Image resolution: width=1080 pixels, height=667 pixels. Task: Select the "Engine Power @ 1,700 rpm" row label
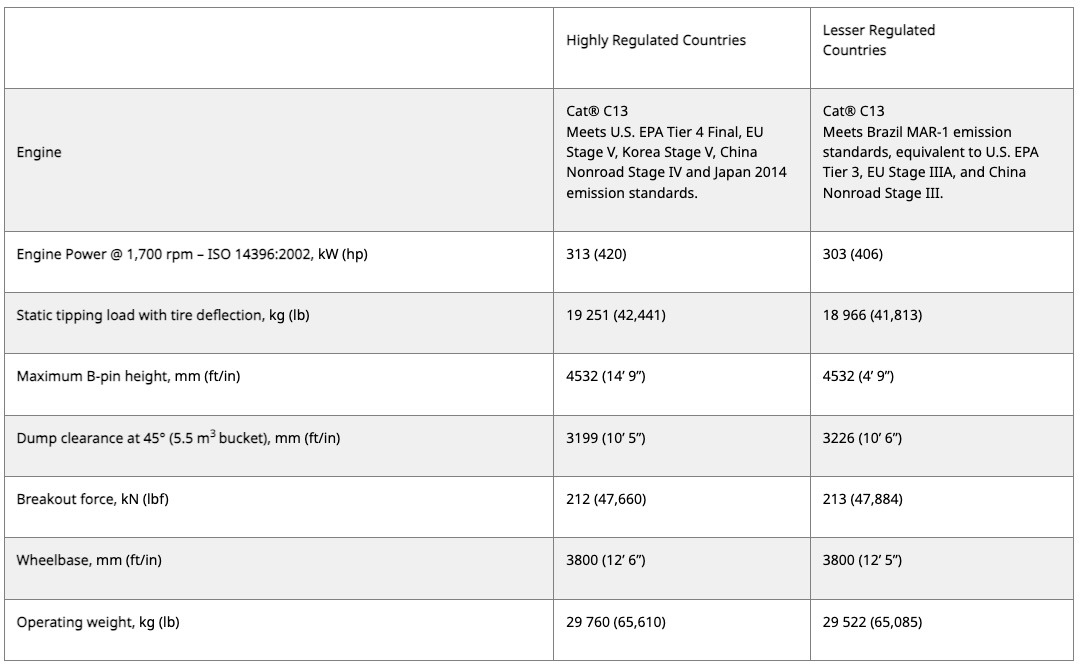click(192, 254)
